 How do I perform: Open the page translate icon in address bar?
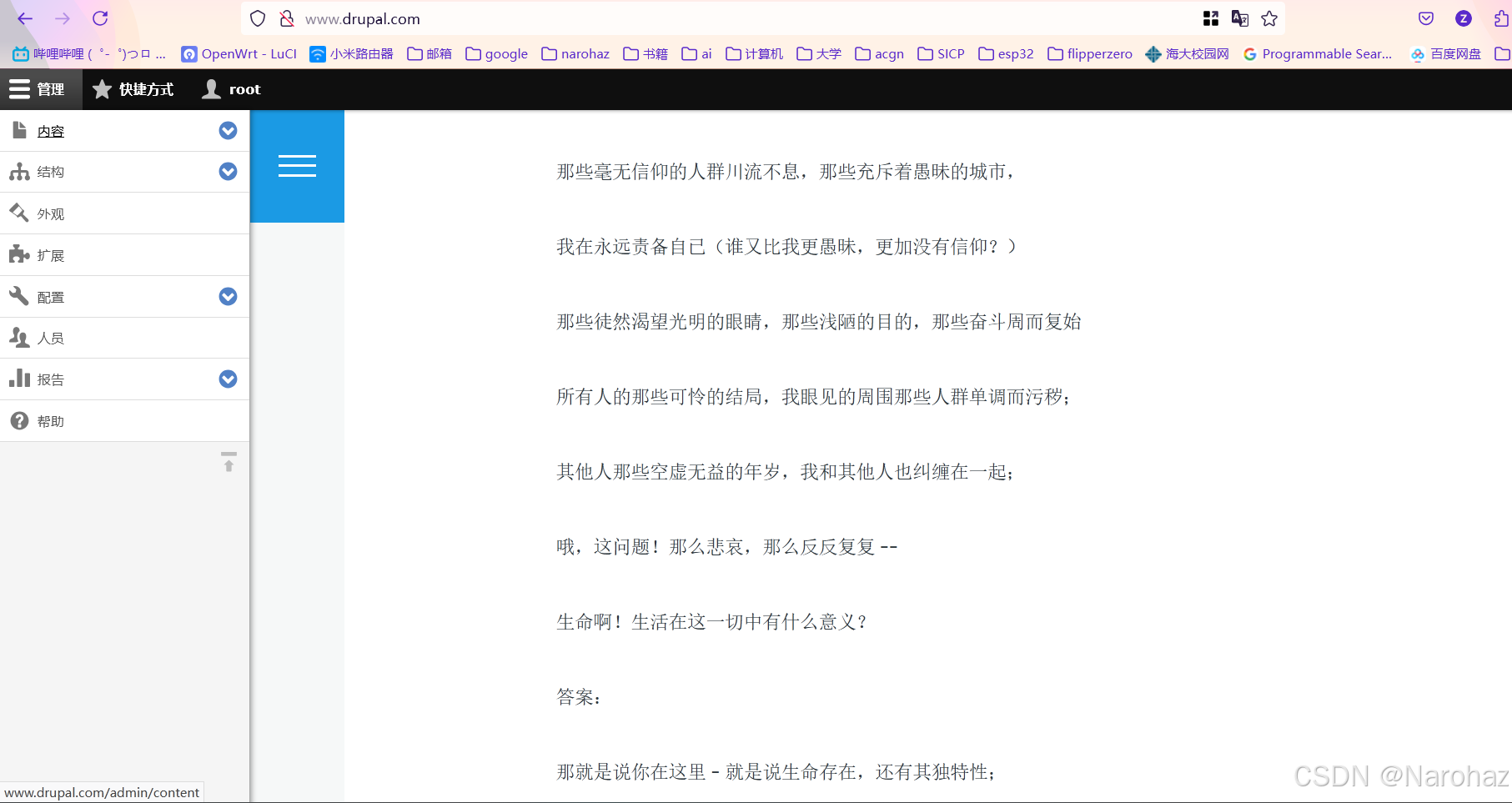[1240, 18]
